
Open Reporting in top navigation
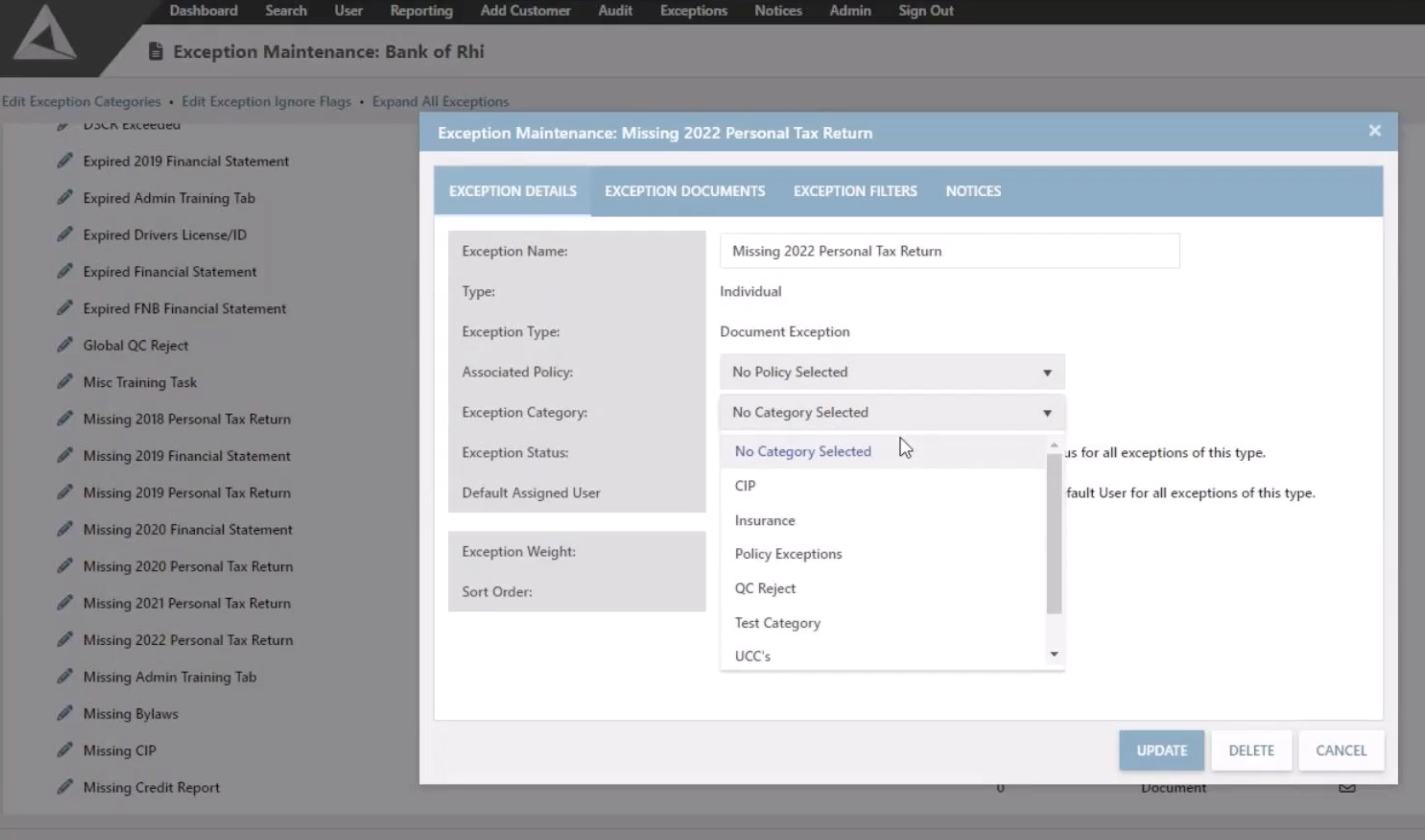(421, 11)
